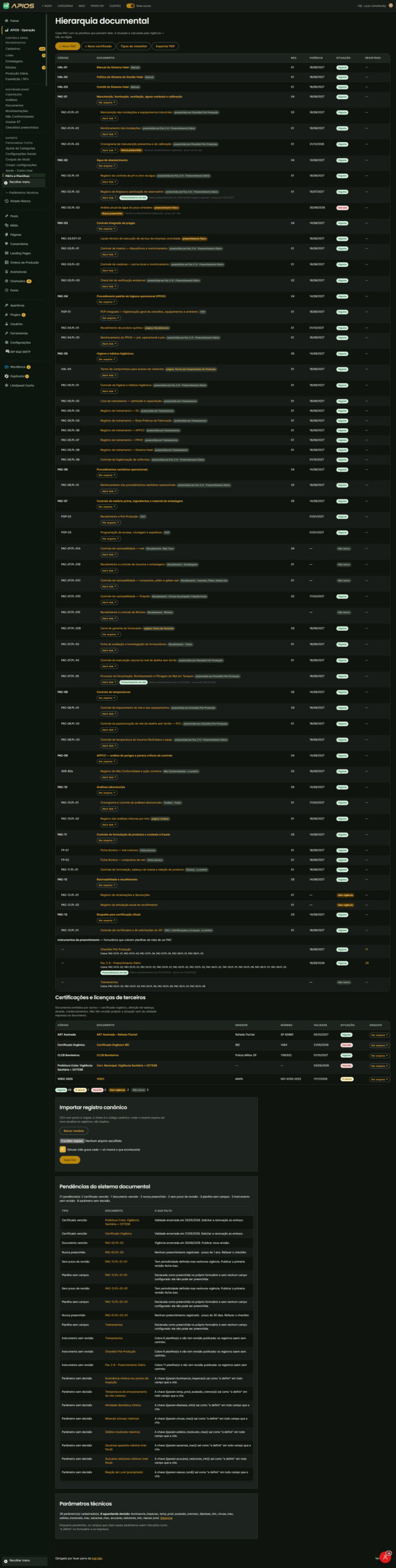This screenshot has height=1568, width=396.
Task: Open the Aparência brush icon
Action: [6, 305]
